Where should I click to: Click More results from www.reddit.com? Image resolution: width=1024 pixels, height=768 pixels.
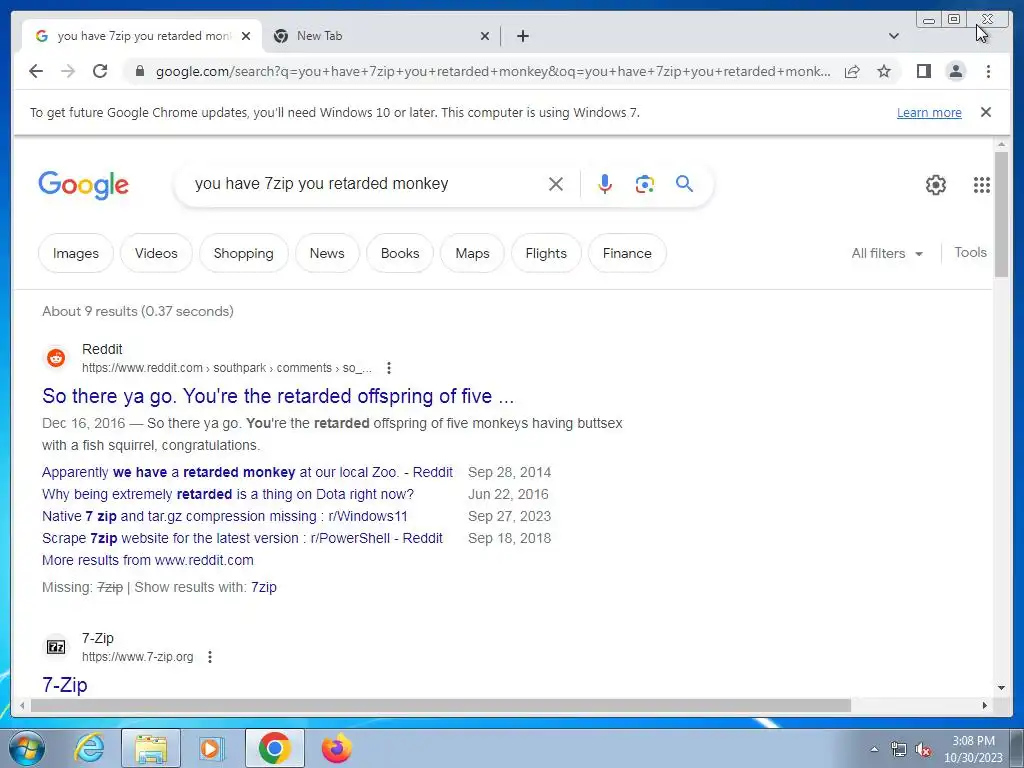tap(148, 560)
